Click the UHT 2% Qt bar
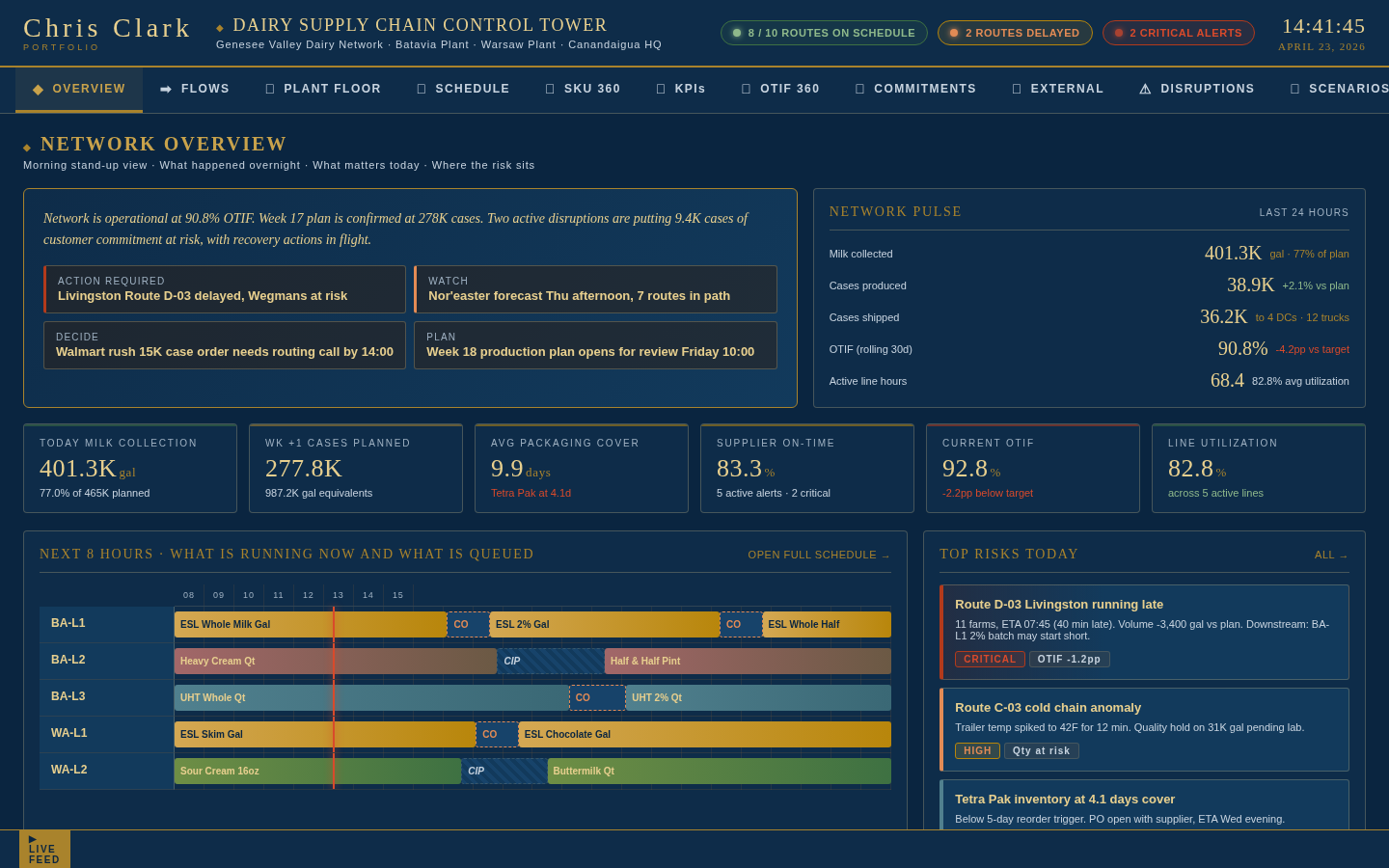1389x868 pixels. (x=758, y=697)
